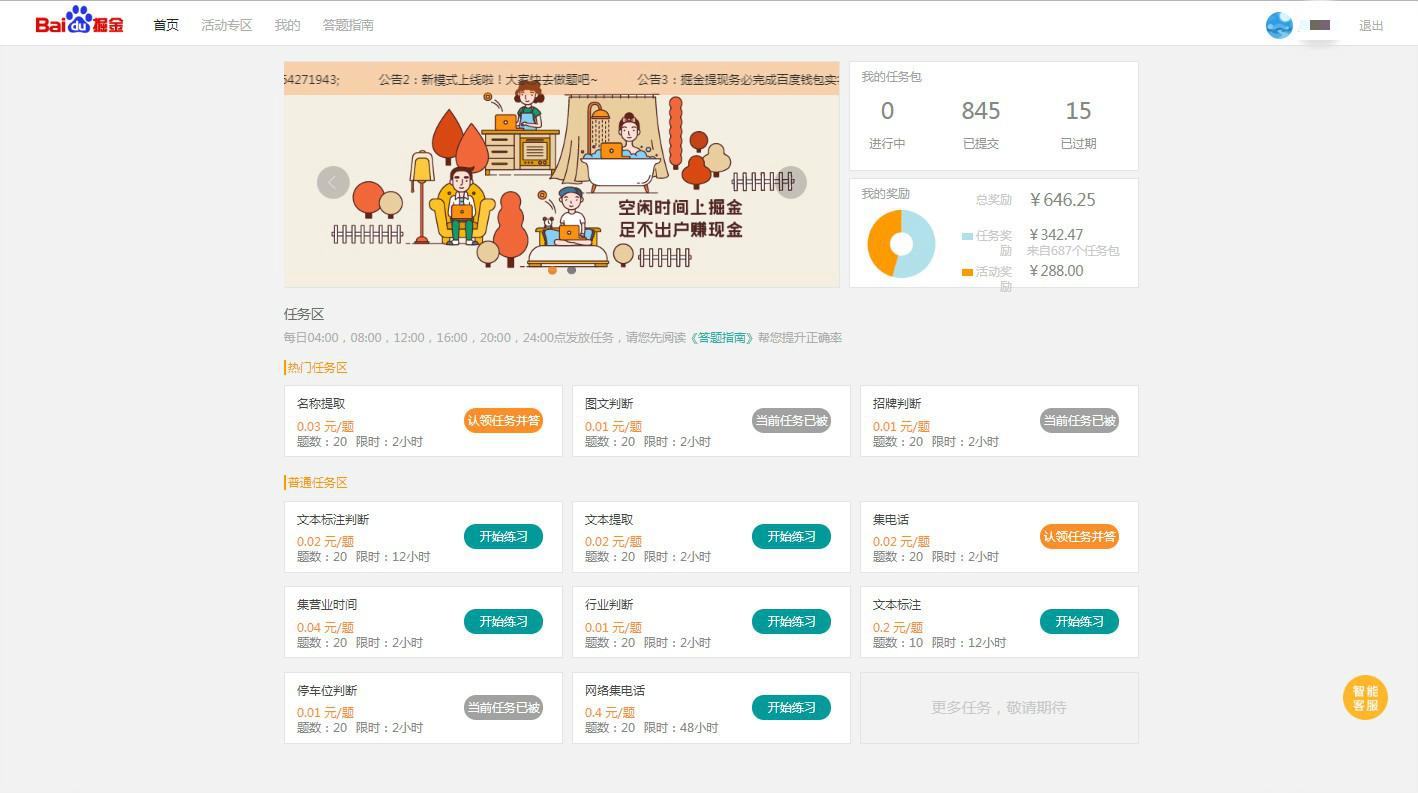1418x793 pixels.
Task: Click the Baidu 掘金 logo
Action: [79, 23]
